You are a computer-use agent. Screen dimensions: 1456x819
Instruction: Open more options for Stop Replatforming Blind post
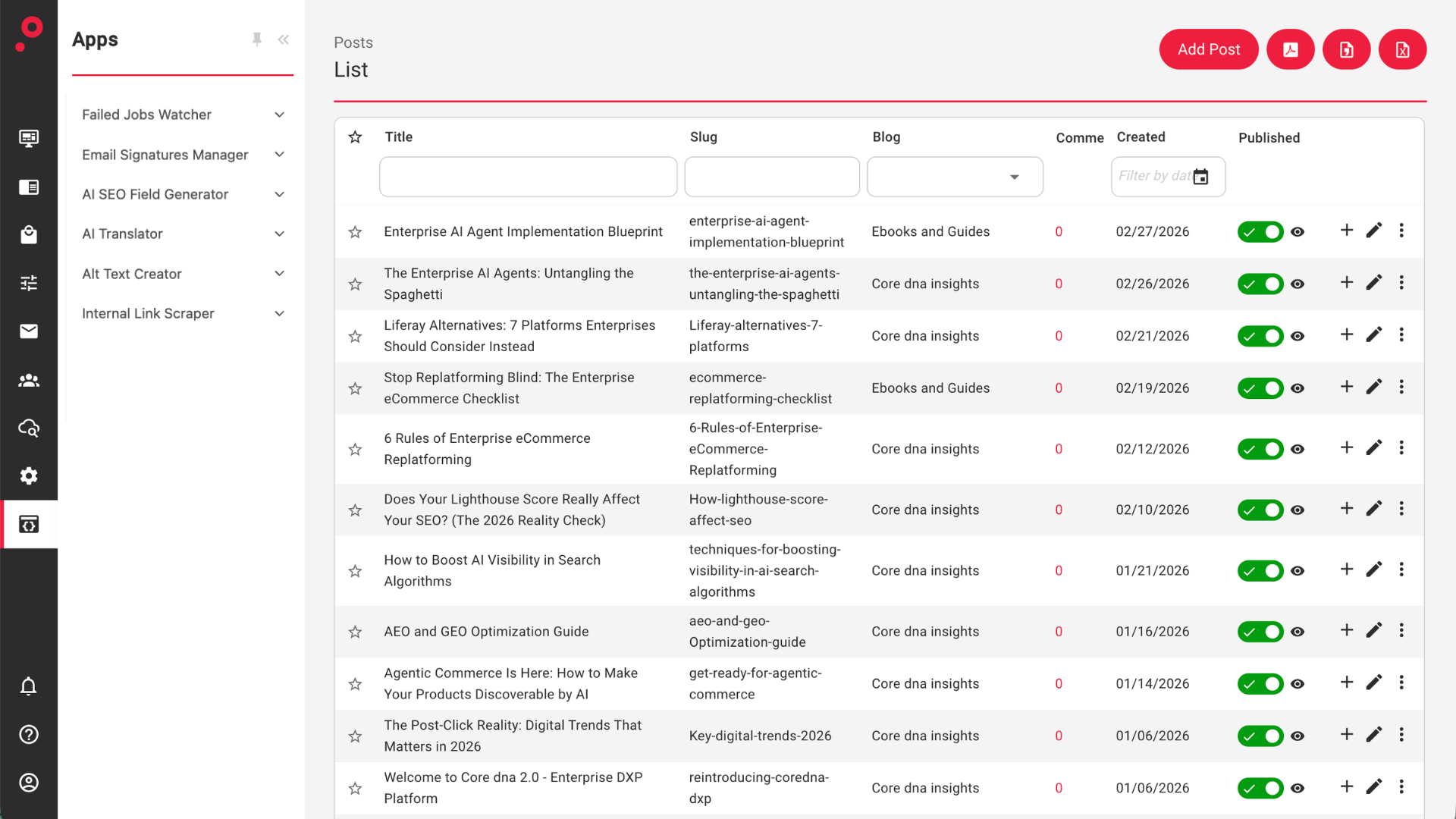(1401, 388)
